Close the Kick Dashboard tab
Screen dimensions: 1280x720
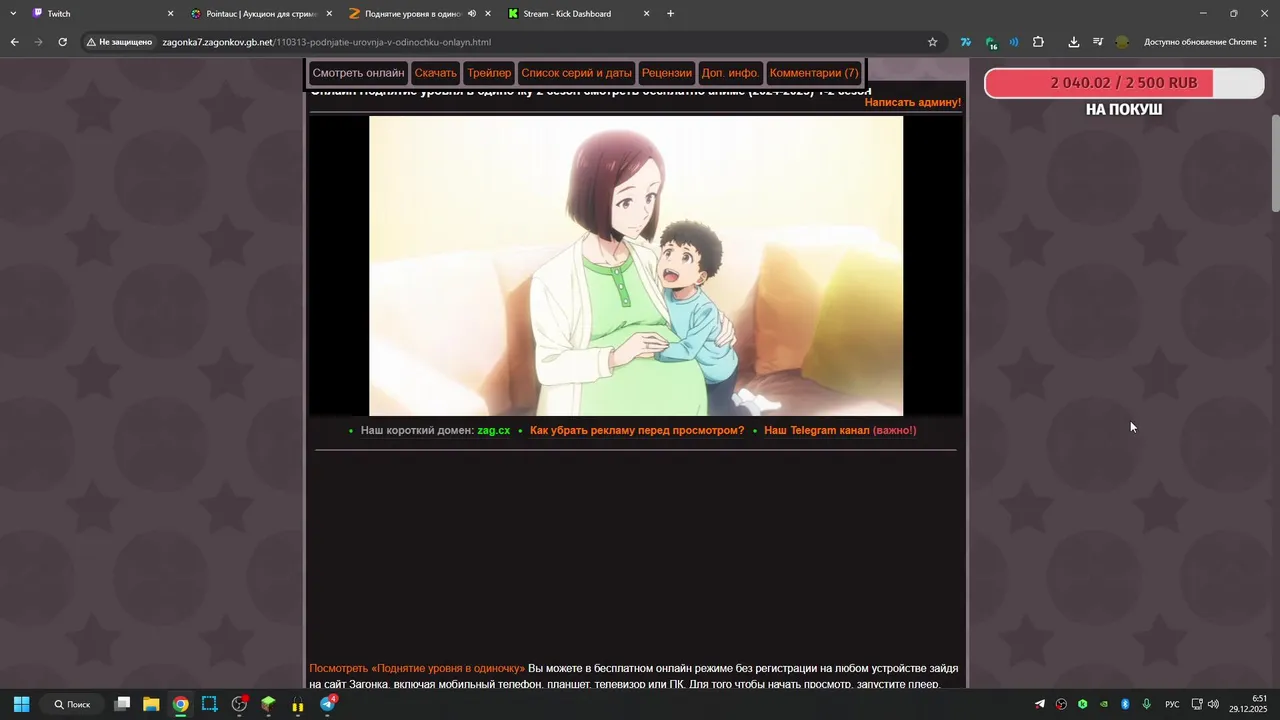pos(646,14)
